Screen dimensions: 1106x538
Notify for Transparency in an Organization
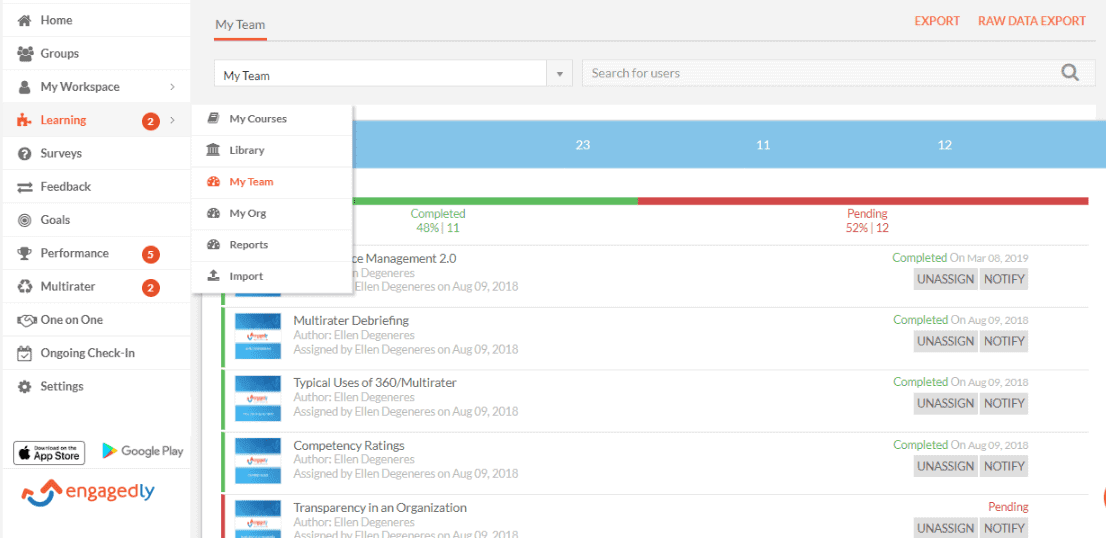(x=1004, y=528)
